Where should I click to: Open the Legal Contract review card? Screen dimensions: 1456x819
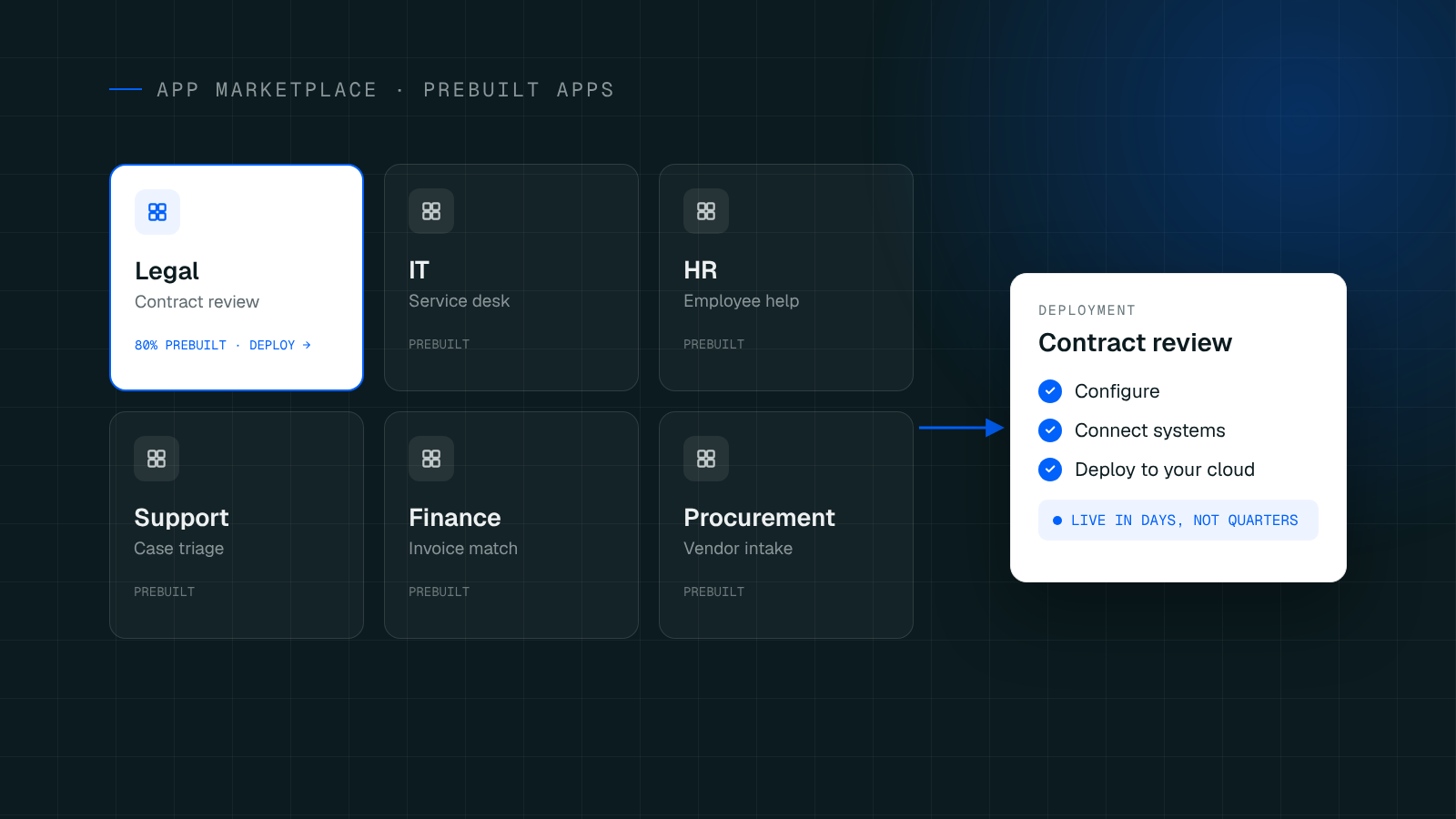click(x=237, y=278)
